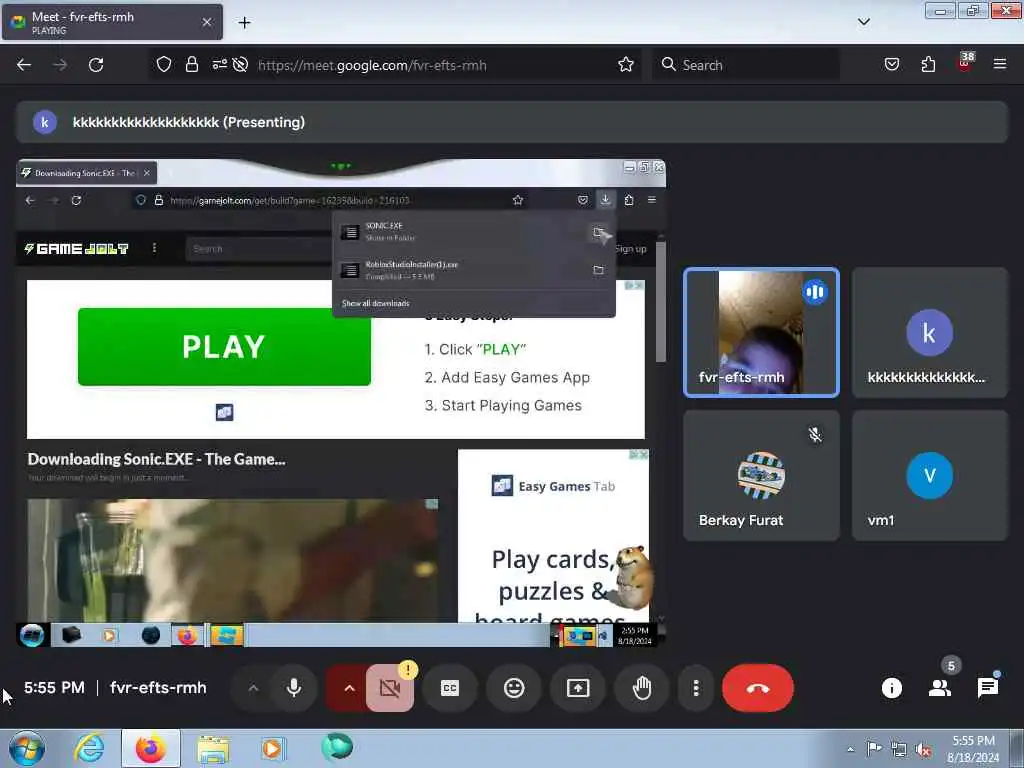This screenshot has width=1024, height=768.
Task: Open the three-dot more options menu
Action: click(696, 688)
